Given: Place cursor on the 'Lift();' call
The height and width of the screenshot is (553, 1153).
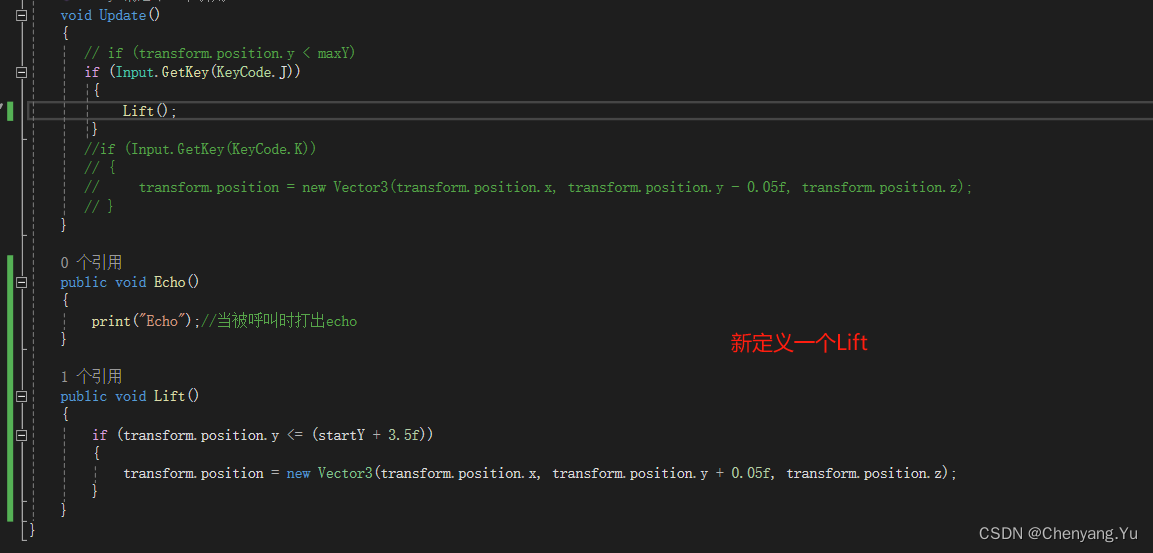Looking at the screenshot, I should tap(150, 110).
